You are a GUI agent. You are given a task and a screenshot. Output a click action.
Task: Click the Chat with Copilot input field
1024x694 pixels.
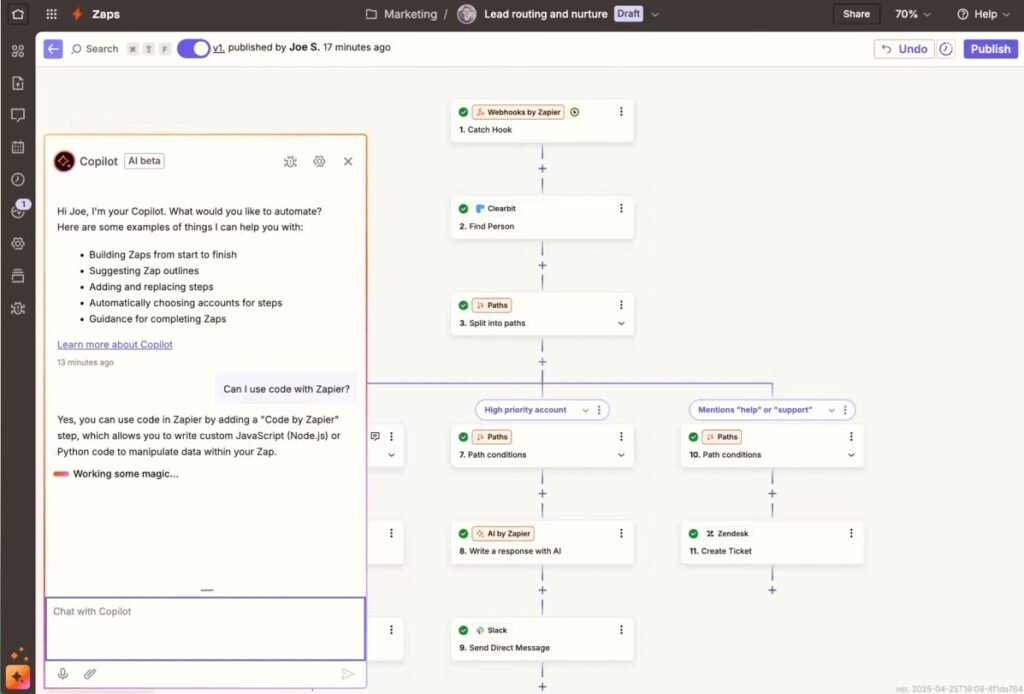pos(205,628)
